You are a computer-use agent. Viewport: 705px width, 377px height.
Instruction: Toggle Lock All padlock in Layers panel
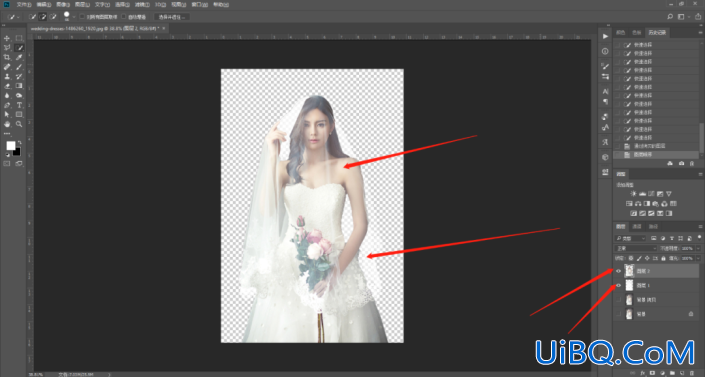663,258
